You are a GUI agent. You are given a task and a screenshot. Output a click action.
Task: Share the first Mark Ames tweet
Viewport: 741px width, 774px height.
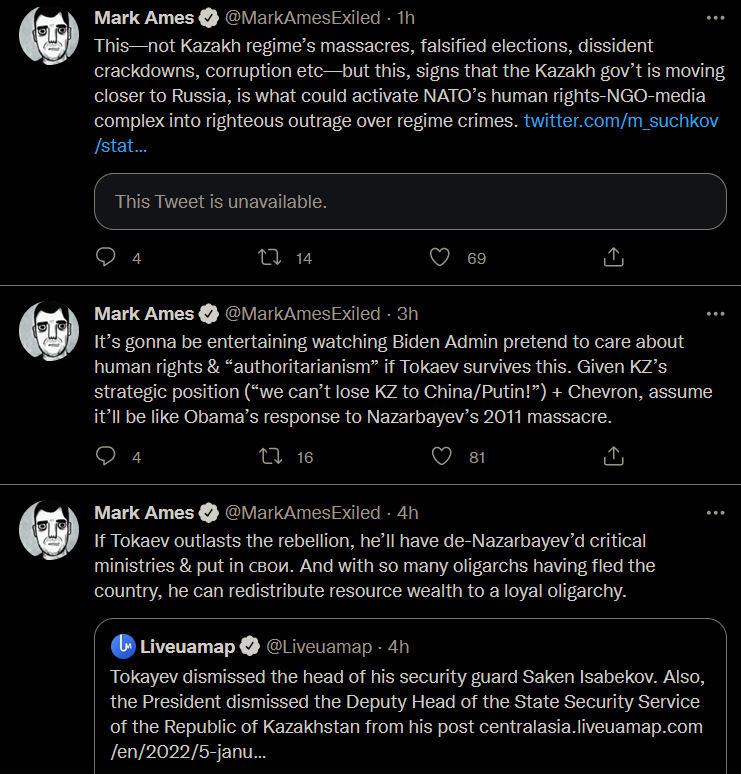[614, 258]
